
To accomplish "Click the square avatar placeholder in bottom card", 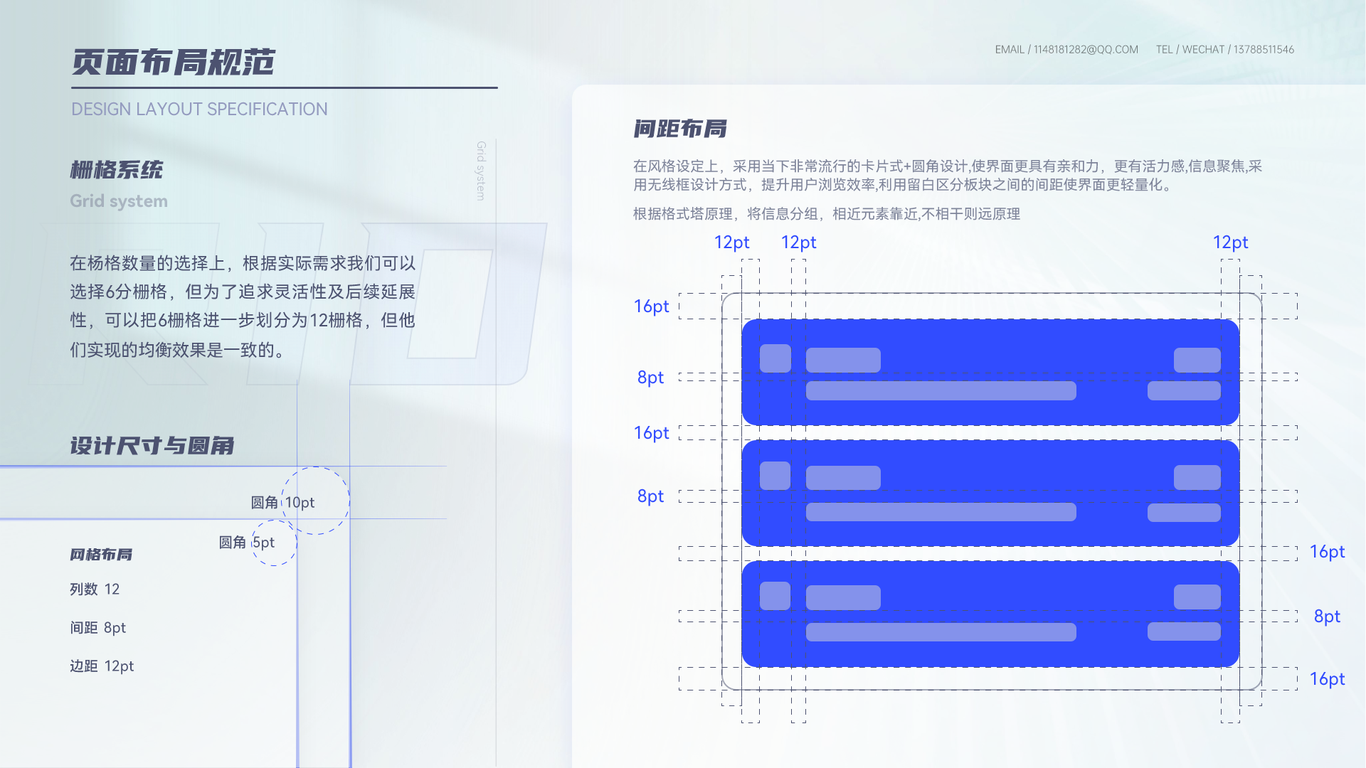I will (775, 595).
